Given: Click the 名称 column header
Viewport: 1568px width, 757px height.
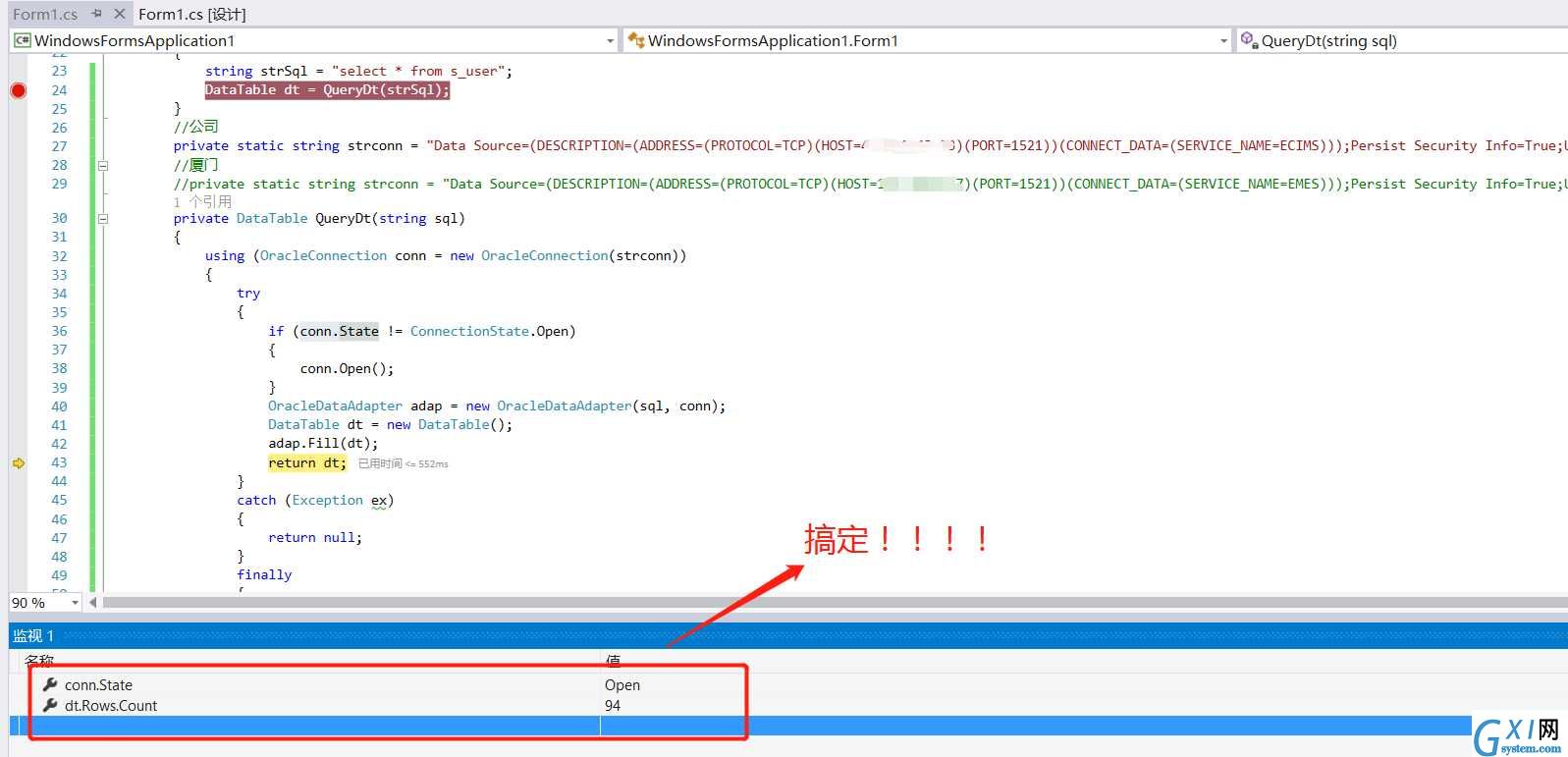Looking at the screenshot, I should [39, 661].
